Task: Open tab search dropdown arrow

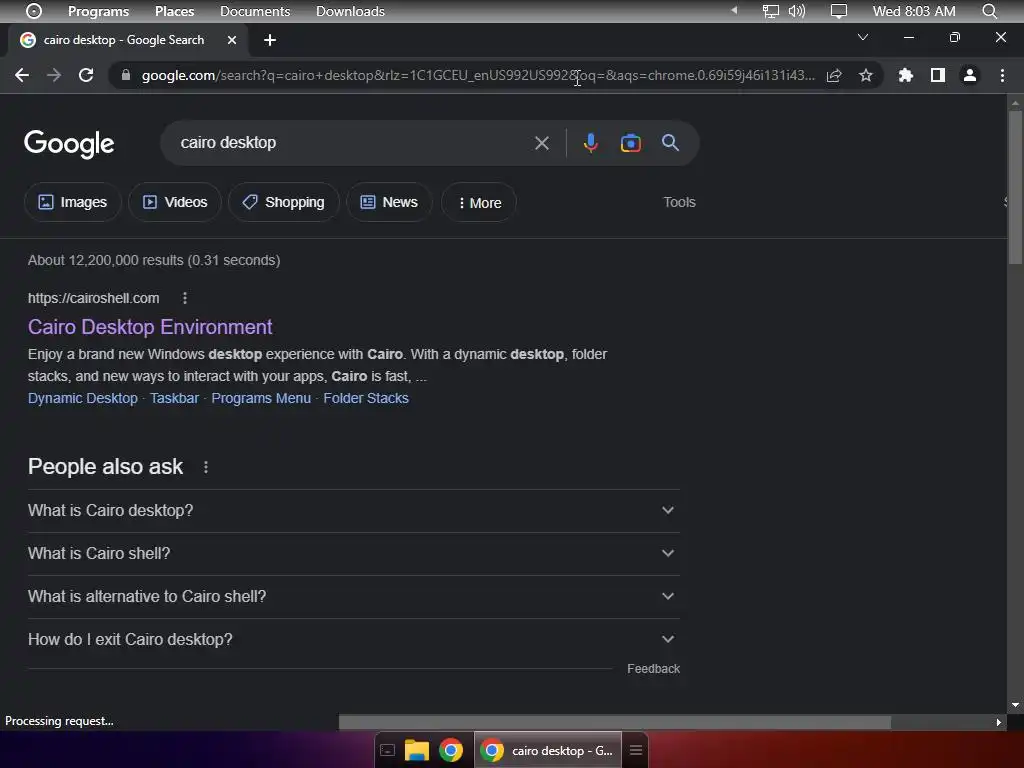Action: [863, 37]
